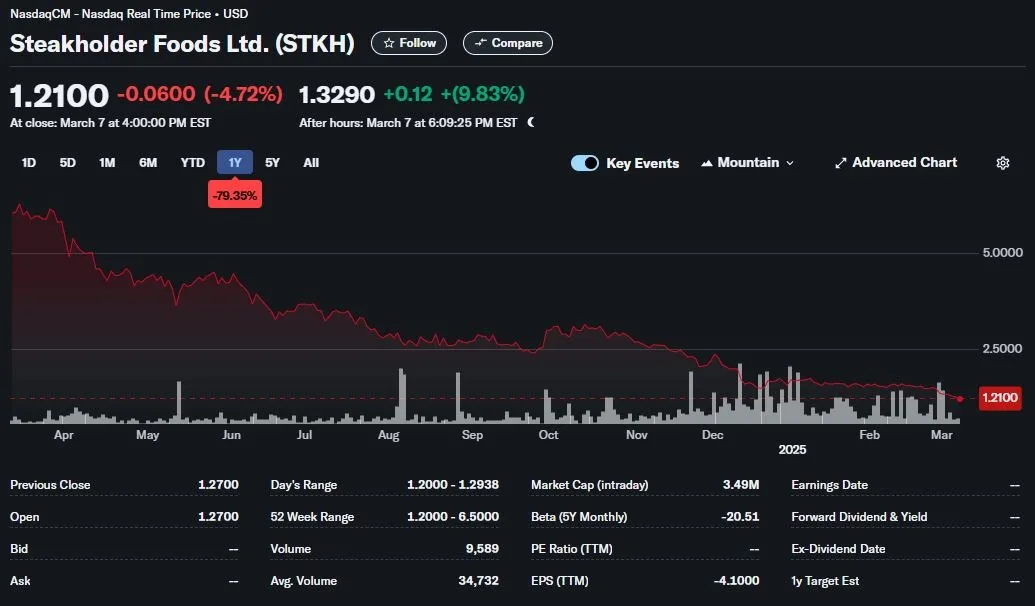1035x606 pixels.
Task: Click the Volume value 9,589
Action: click(482, 549)
